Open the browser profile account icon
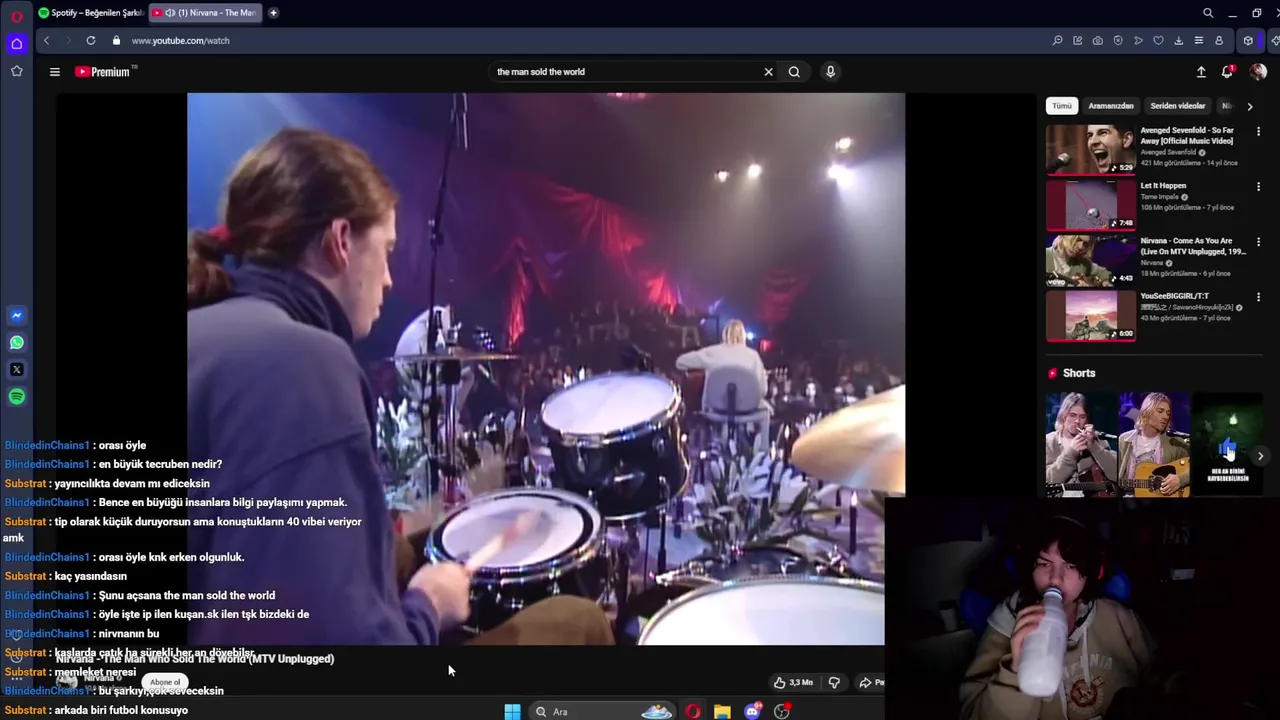Image resolution: width=1280 pixels, height=720 pixels. 1219,41
